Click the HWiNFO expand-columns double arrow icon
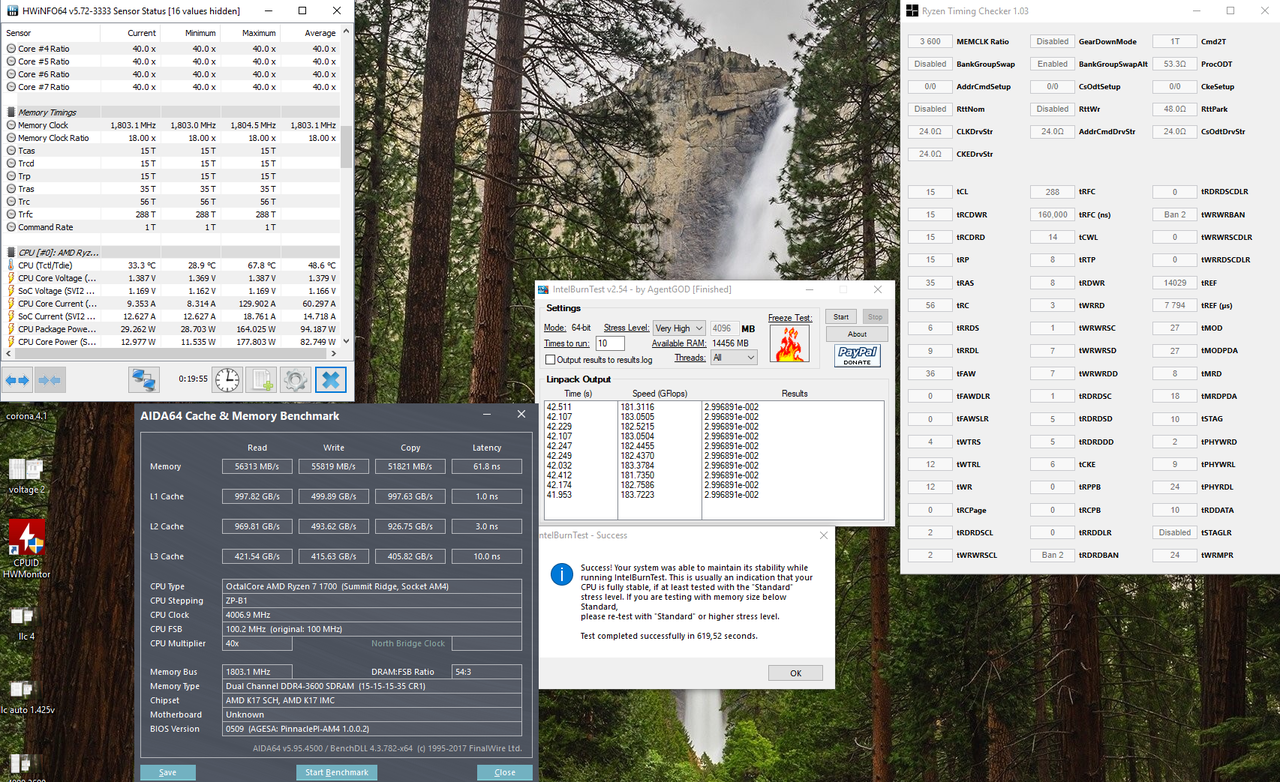The height and width of the screenshot is (782, 1280). pos(19,380)
